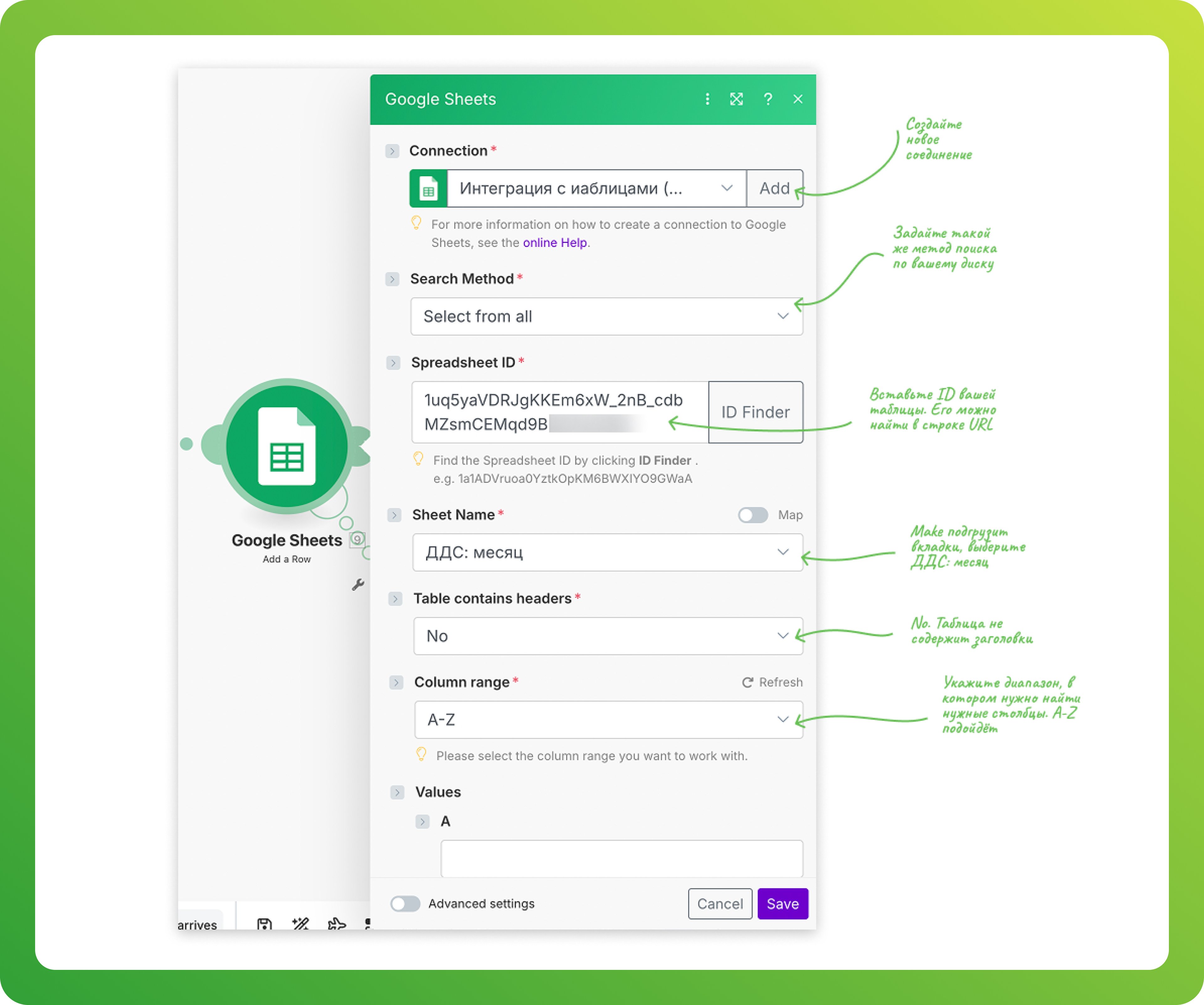The image size is (1204, 1005).
Task: Enable the Advanced settings toggle
Action: pos(405,903)
